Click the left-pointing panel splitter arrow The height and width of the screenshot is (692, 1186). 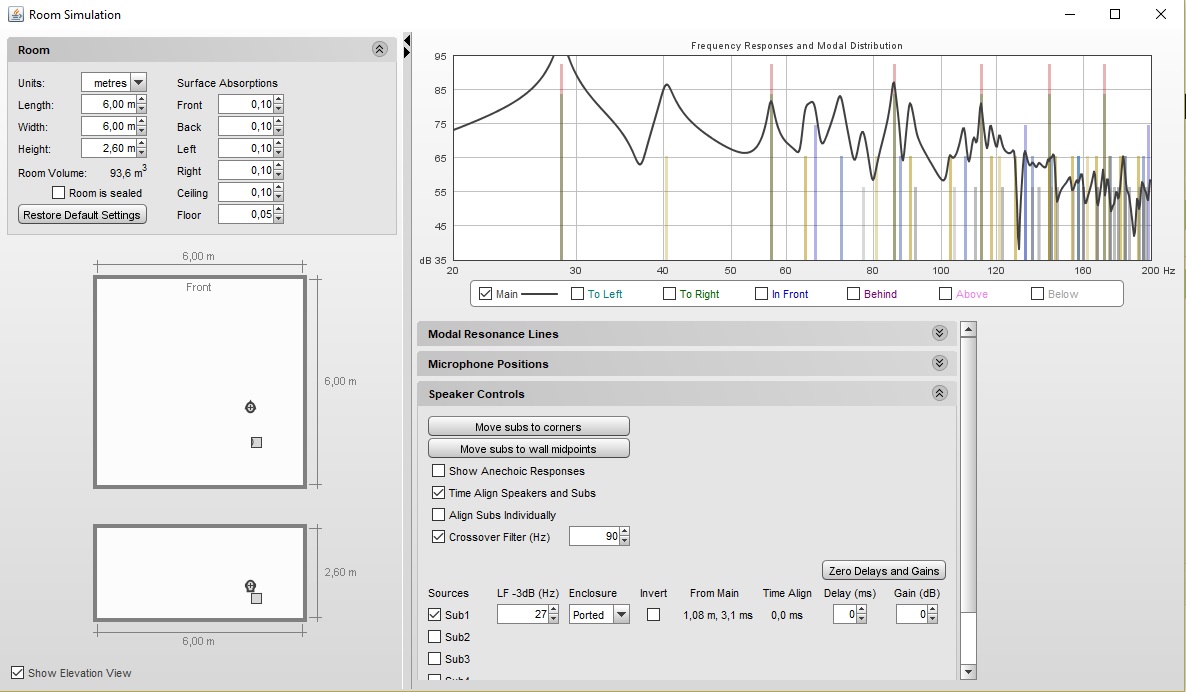tap(407, 40)
